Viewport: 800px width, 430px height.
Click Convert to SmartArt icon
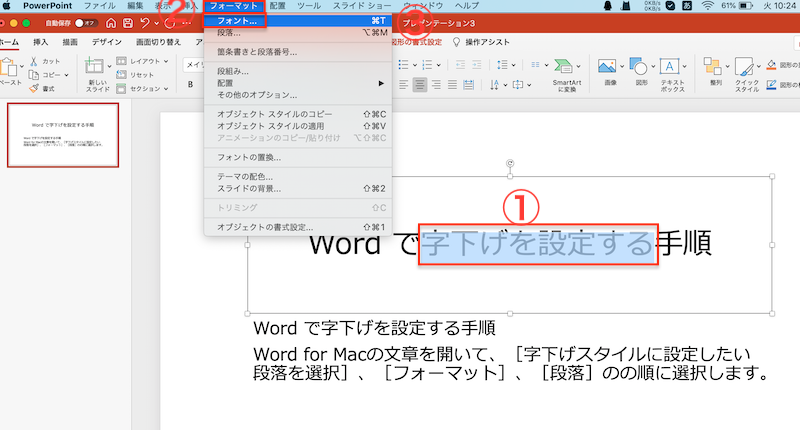[563, 66]
